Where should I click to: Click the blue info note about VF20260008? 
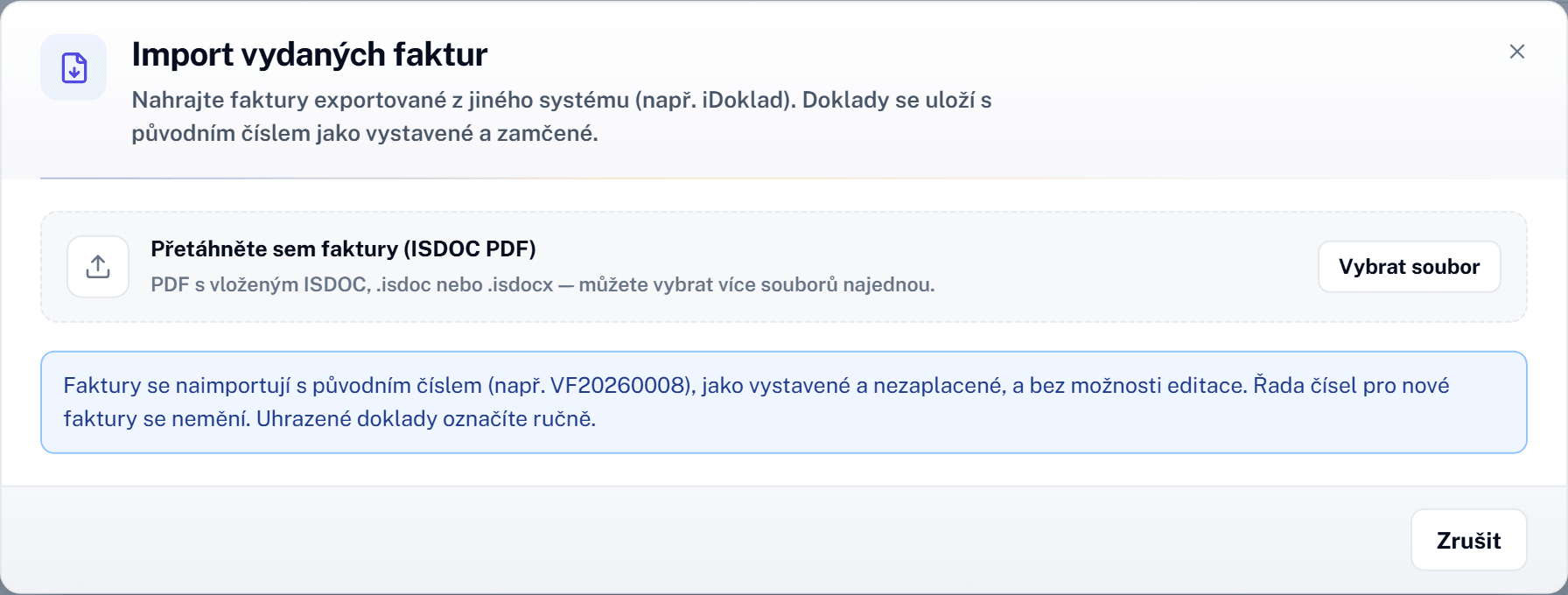(783, 402)
